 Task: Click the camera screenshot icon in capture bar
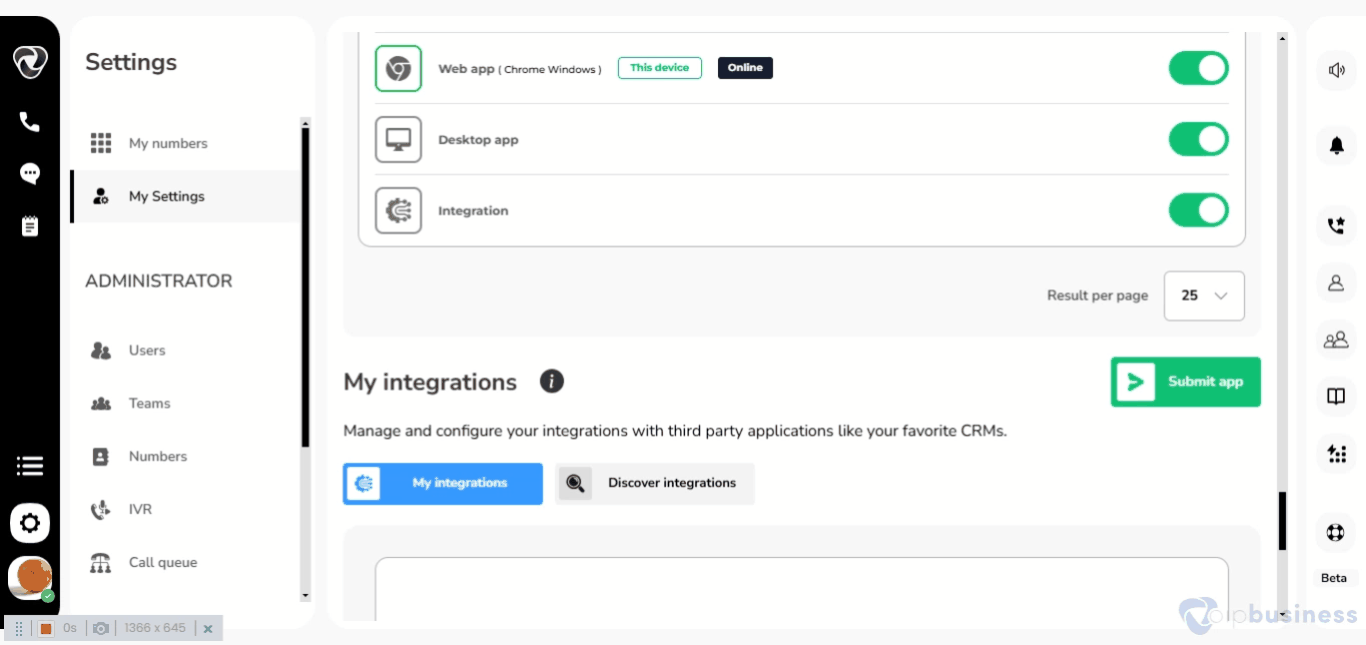pos(100,628)
